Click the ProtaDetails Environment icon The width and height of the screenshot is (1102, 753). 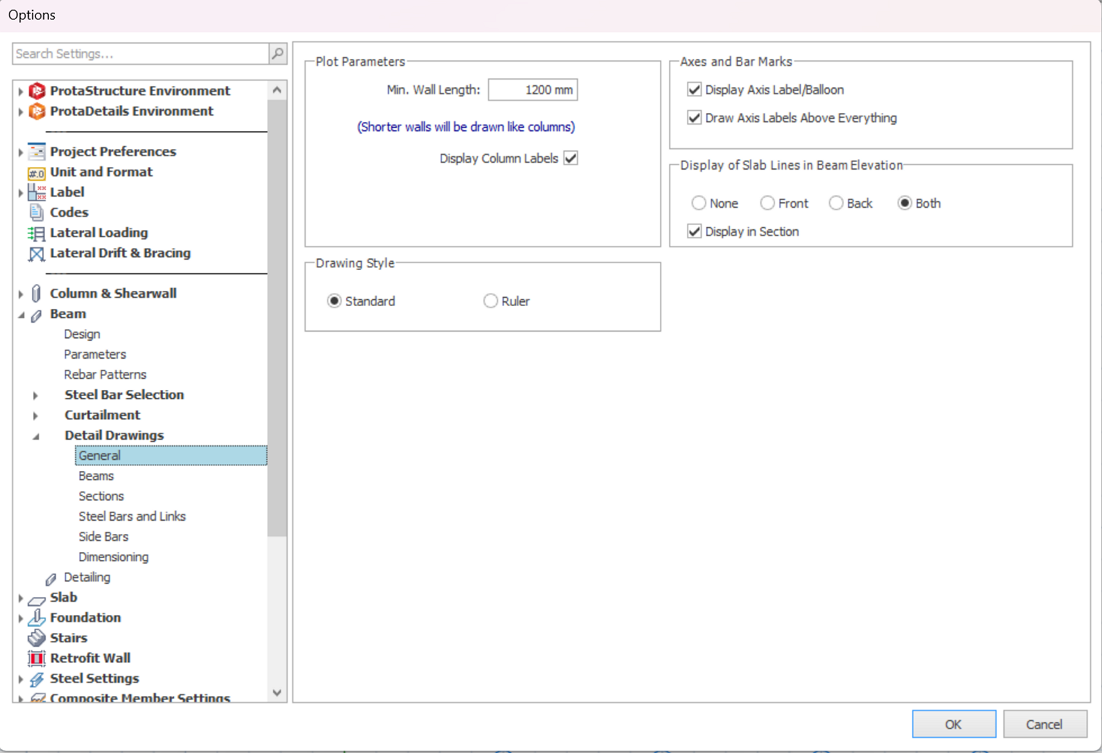coord(37,111)
